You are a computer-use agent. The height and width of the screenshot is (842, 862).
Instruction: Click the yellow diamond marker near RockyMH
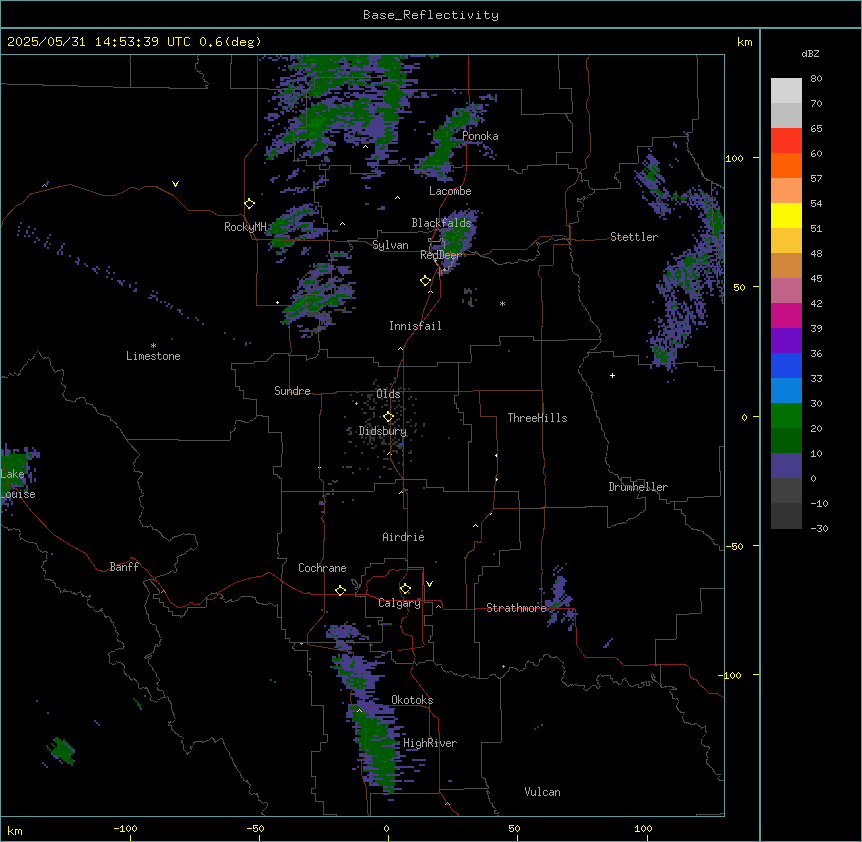coord(249,204)
